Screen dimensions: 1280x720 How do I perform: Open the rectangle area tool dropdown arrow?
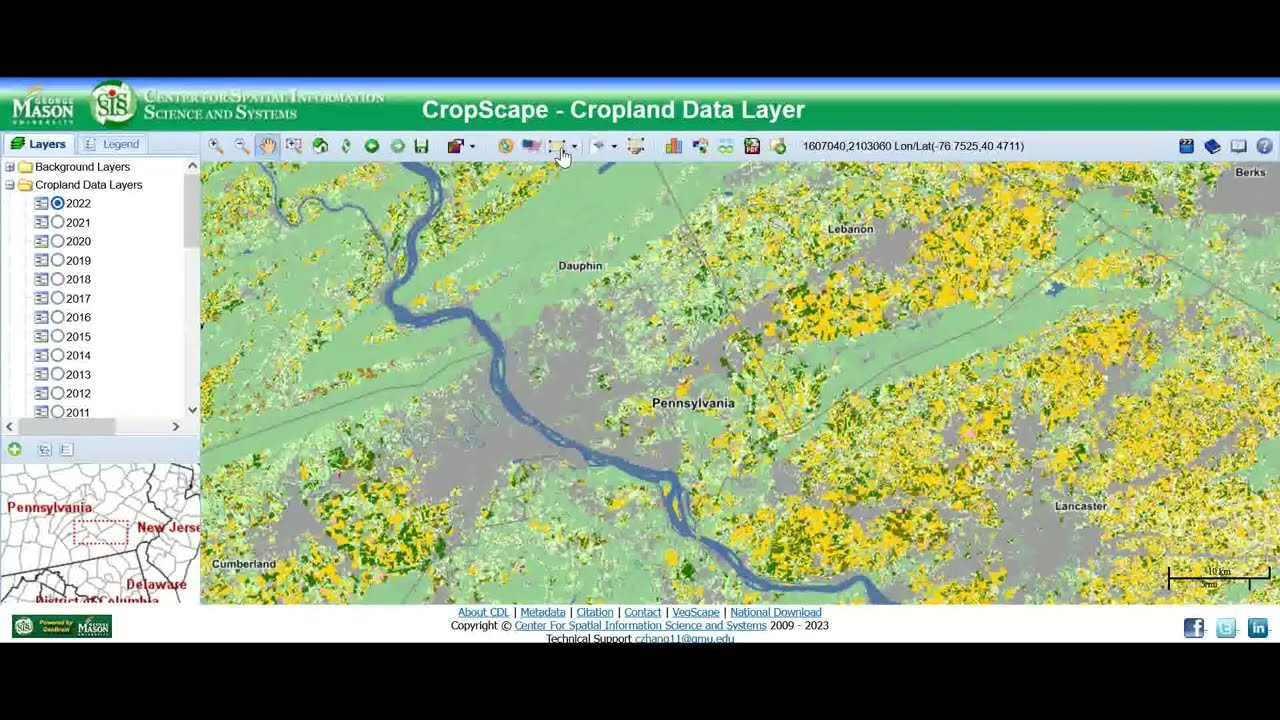coord(574,147)
